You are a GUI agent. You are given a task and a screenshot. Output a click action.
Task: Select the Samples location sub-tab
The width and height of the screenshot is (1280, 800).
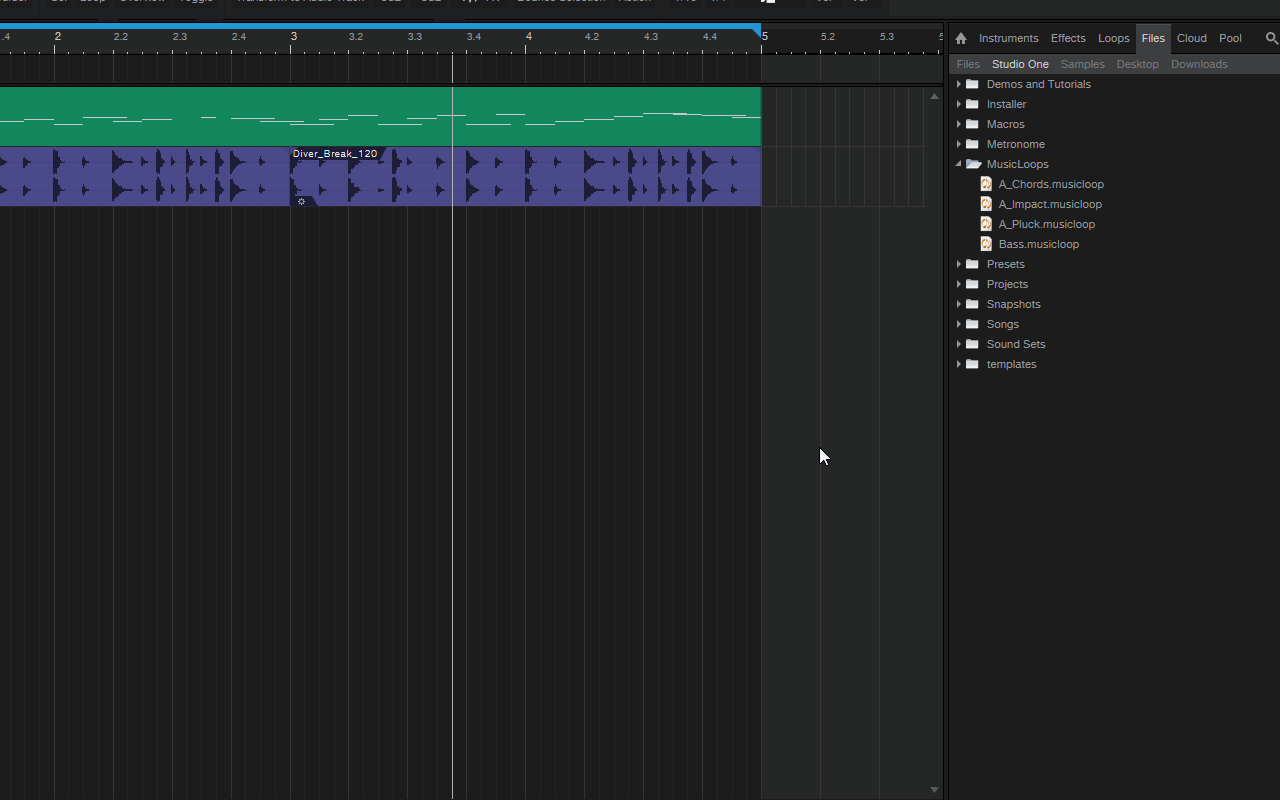coord(1082,64)
